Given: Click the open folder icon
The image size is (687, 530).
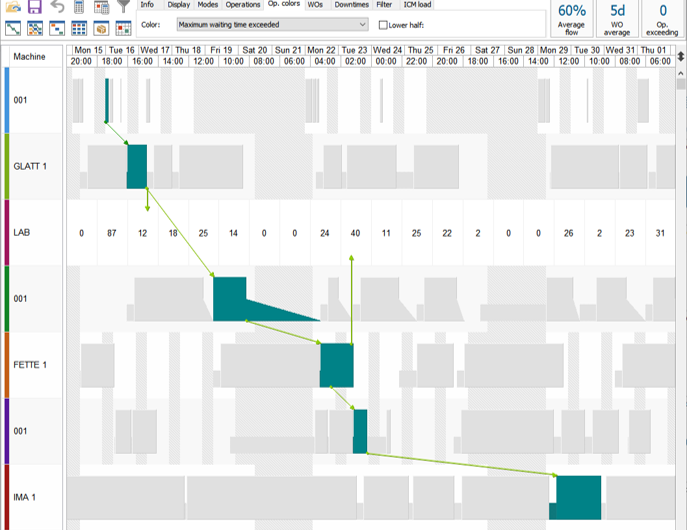Looking at the screenshot, I should coord(12,7).
